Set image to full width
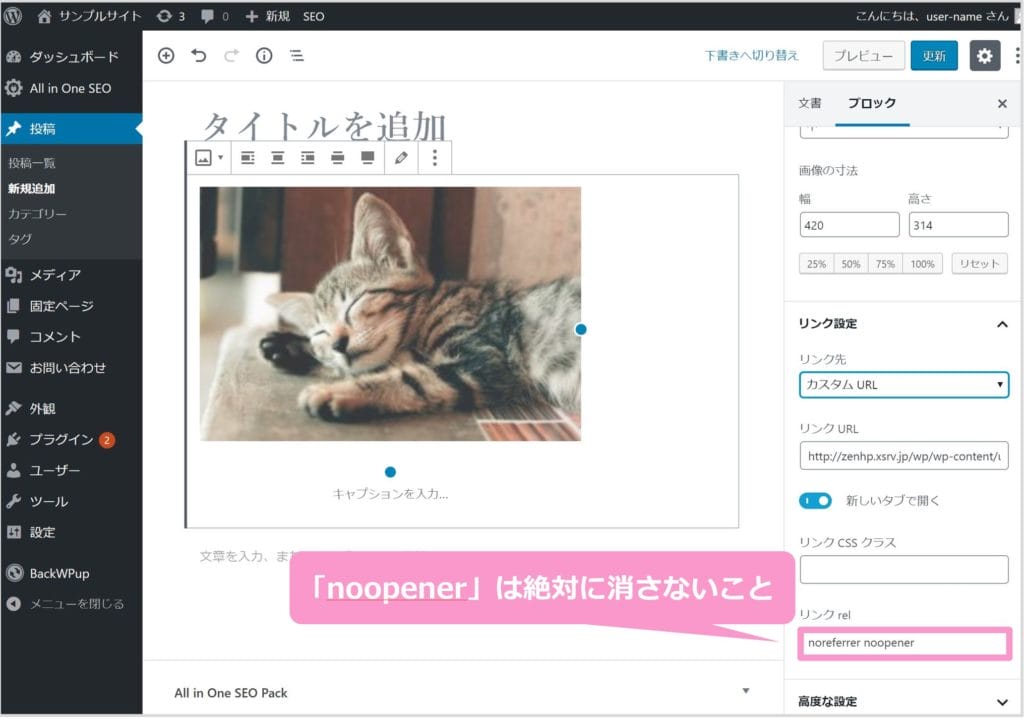1024x719 pixels. click(x=368, y=157)
